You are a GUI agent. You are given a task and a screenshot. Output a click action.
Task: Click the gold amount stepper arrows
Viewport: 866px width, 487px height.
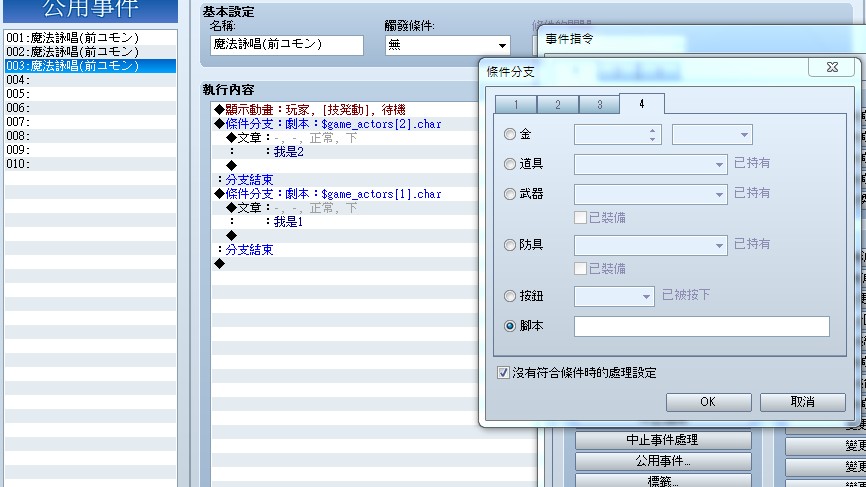pyautogui.click(x=652, y=134)
